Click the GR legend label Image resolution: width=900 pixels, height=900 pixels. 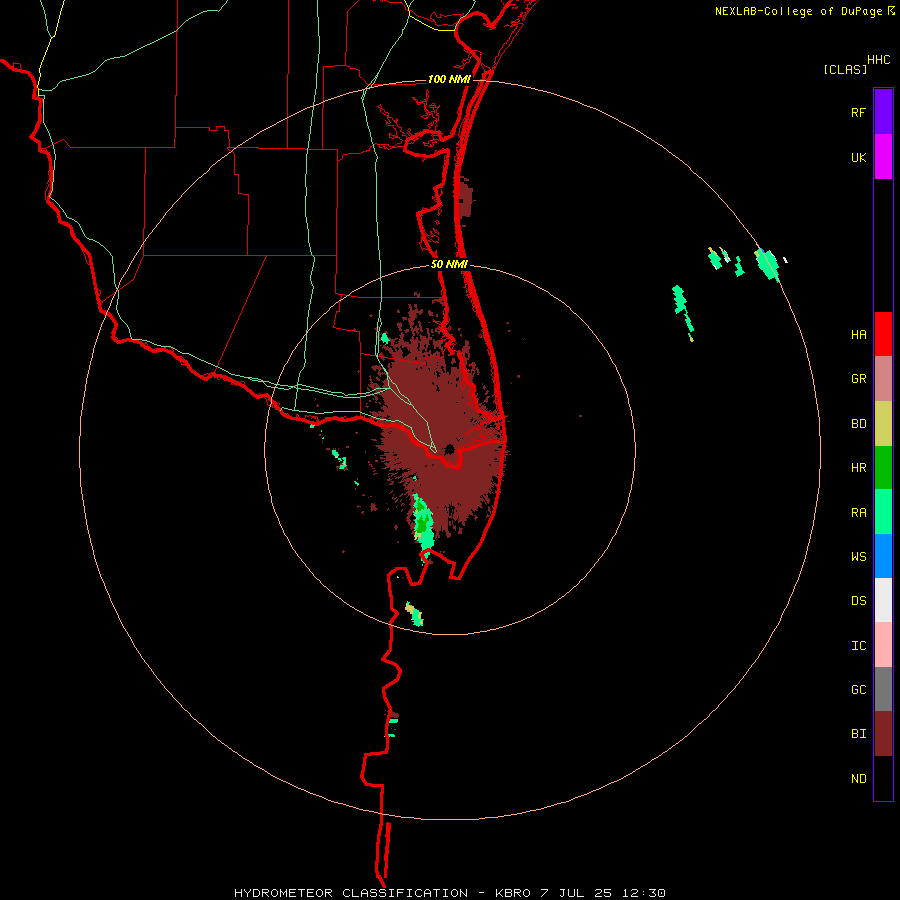click(x=858, y=379)
